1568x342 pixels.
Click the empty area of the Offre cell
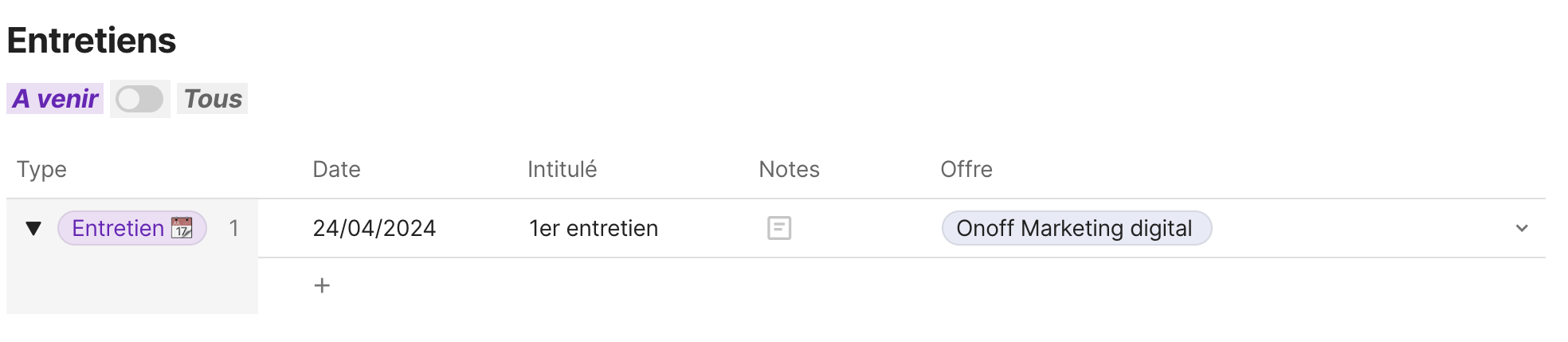click(1354, 229)
